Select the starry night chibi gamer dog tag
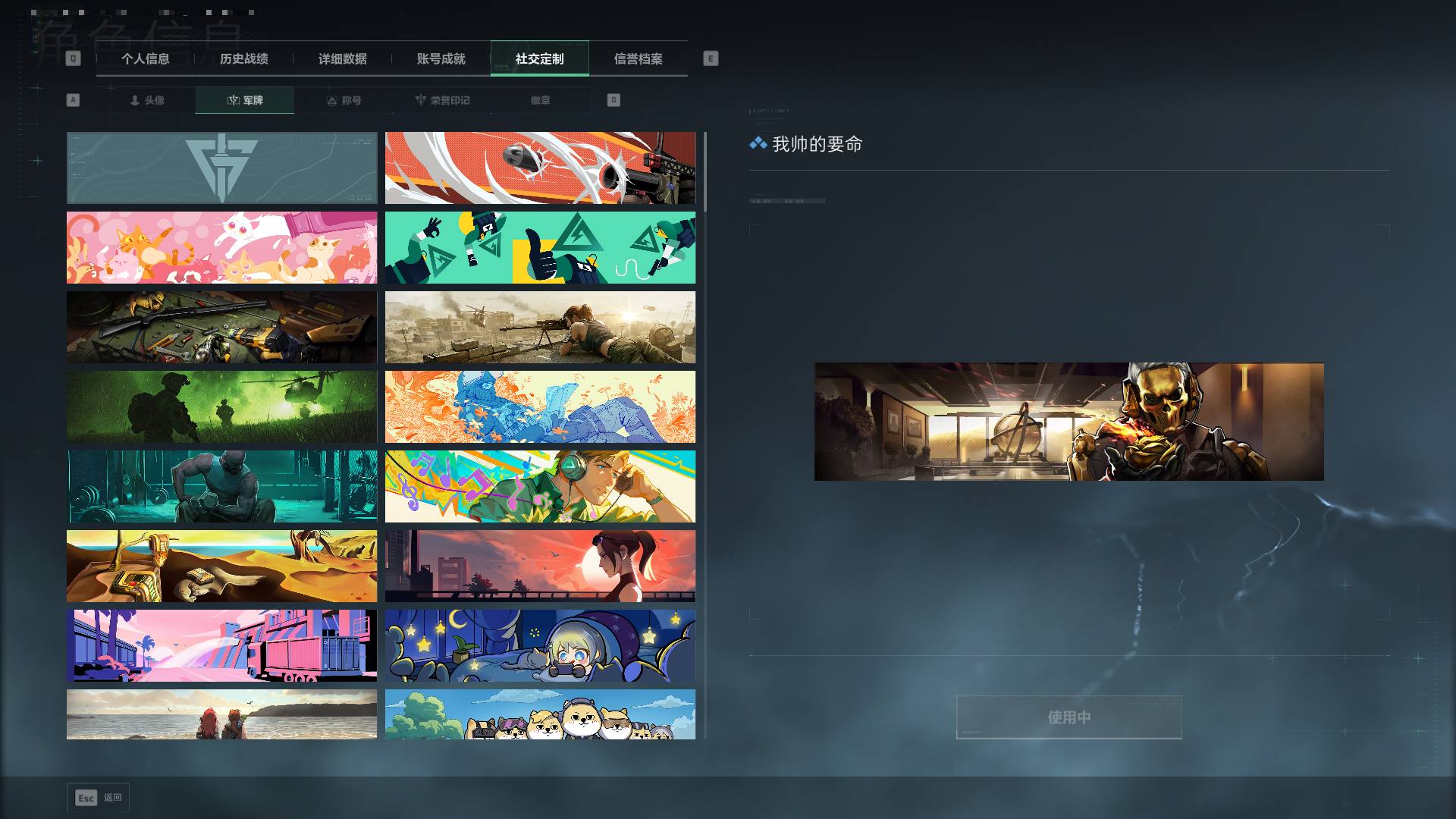 tap(540, 646)
